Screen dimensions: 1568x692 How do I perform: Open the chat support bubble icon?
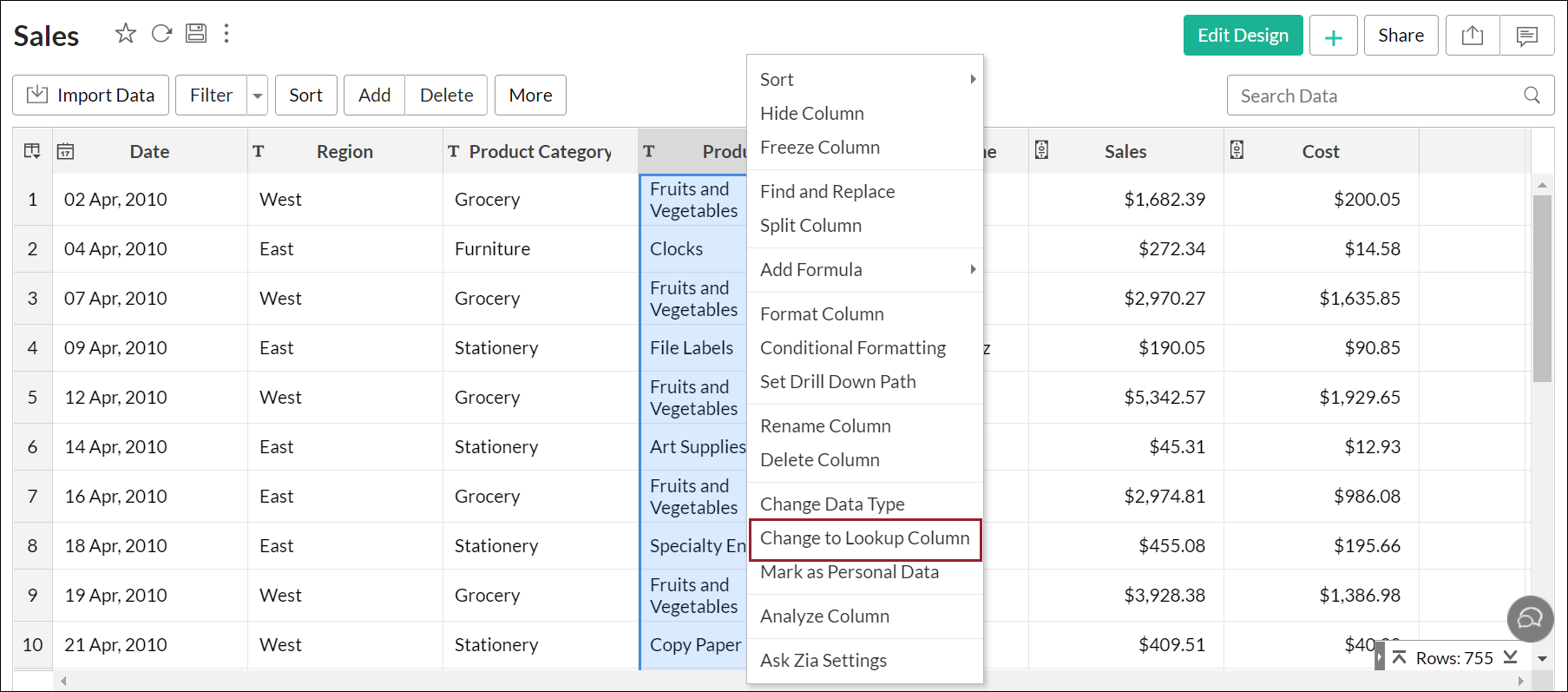tap(1530, 618)
